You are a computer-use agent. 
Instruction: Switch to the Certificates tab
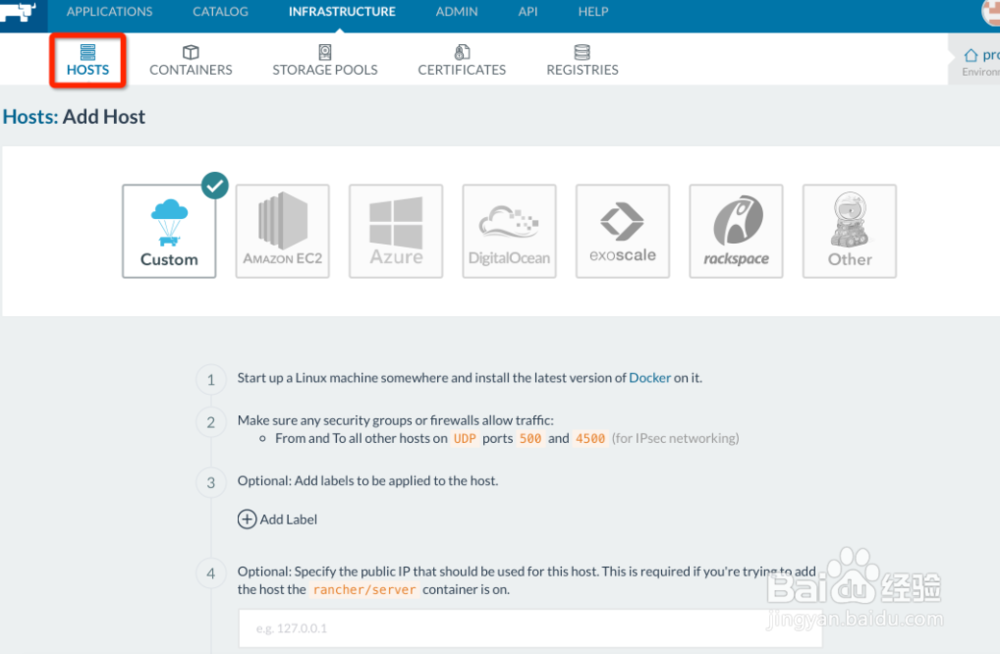coord(462,61)
